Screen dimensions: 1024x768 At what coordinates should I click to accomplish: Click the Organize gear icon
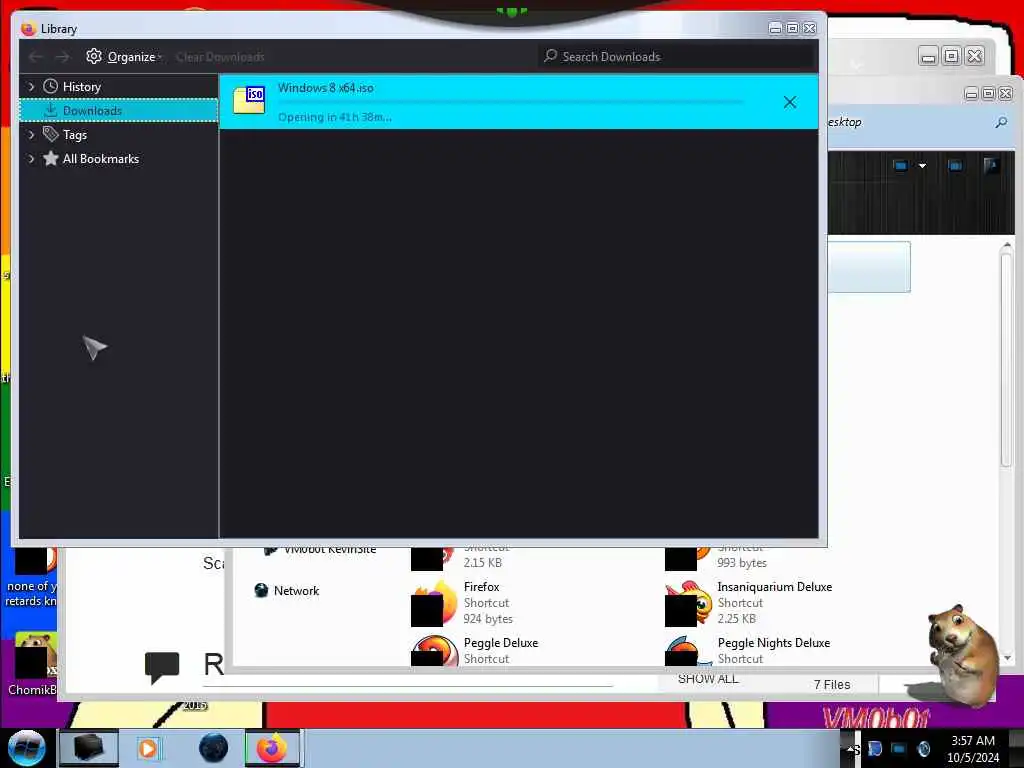pyautogui.click(x=94, y=56)
